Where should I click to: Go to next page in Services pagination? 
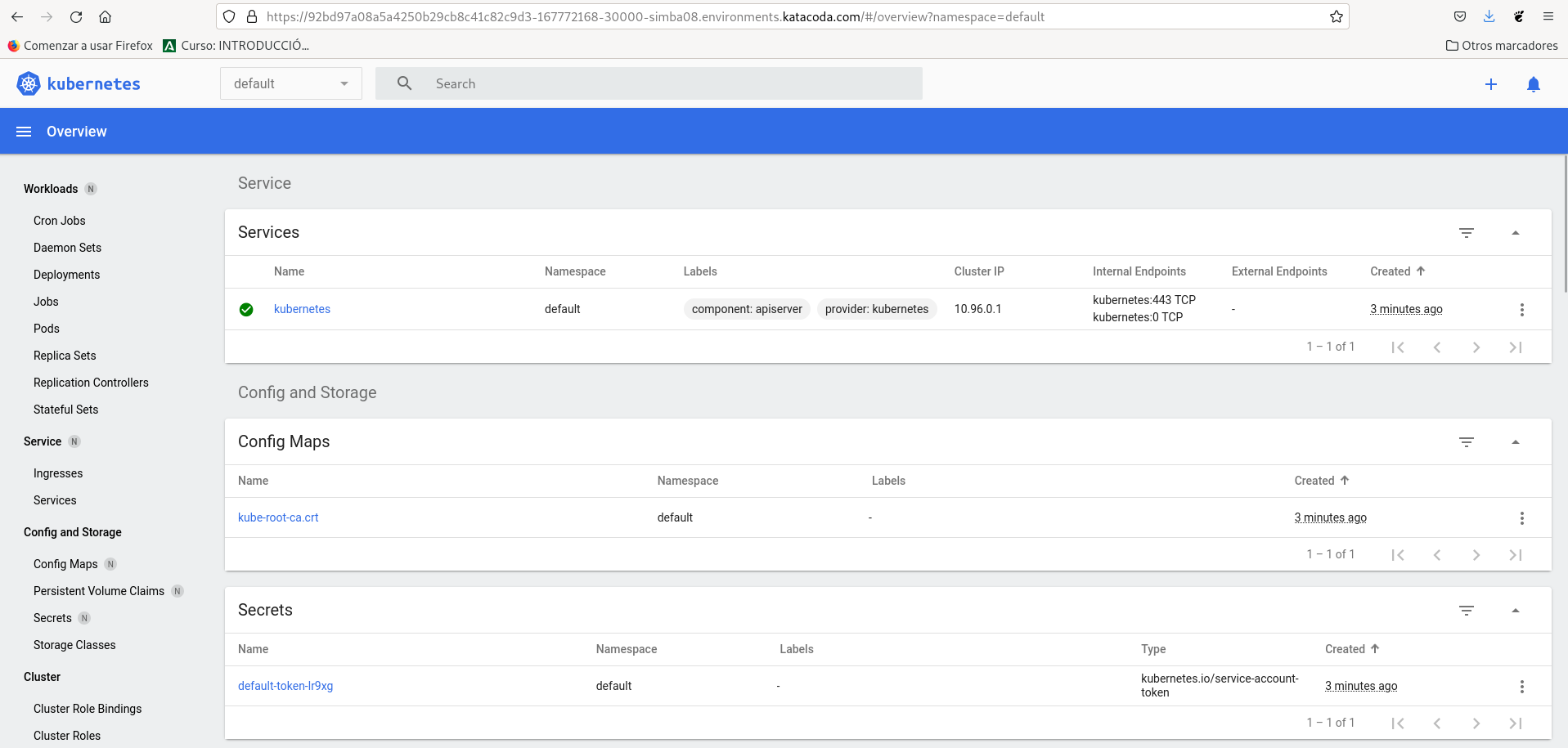pyautogui.click(x=1476, y=347)
